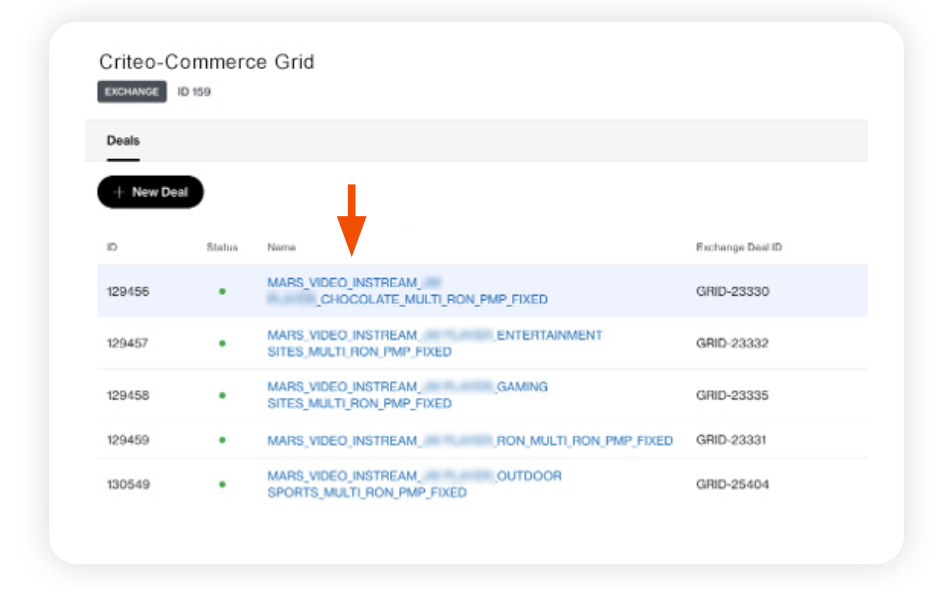
Task: Sort by the ID column header
Action: pyautogui.click(x=112, y=247)
